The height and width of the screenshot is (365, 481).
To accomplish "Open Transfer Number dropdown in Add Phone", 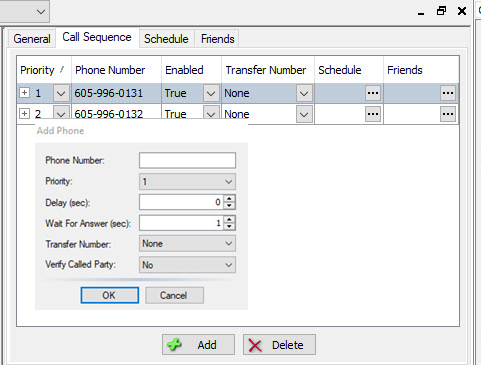I will pyautogui.click(x=187, y=244).
